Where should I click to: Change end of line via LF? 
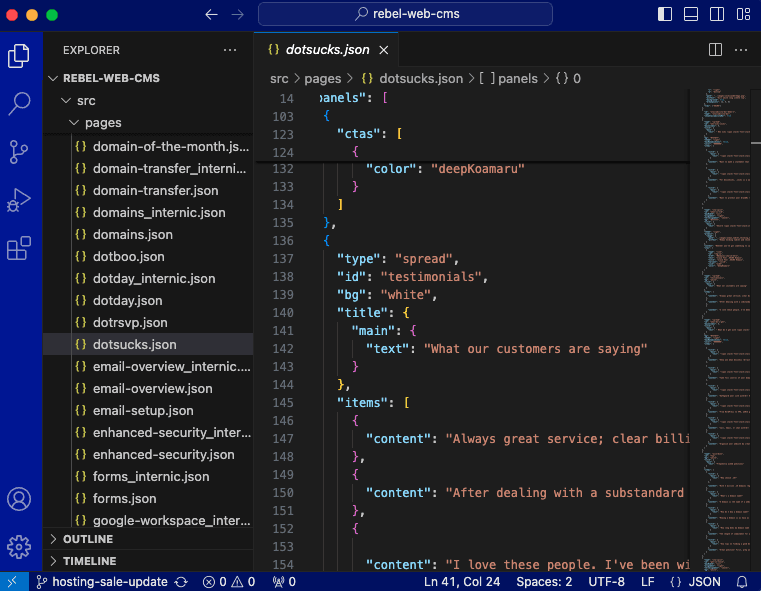pos(647,581)
